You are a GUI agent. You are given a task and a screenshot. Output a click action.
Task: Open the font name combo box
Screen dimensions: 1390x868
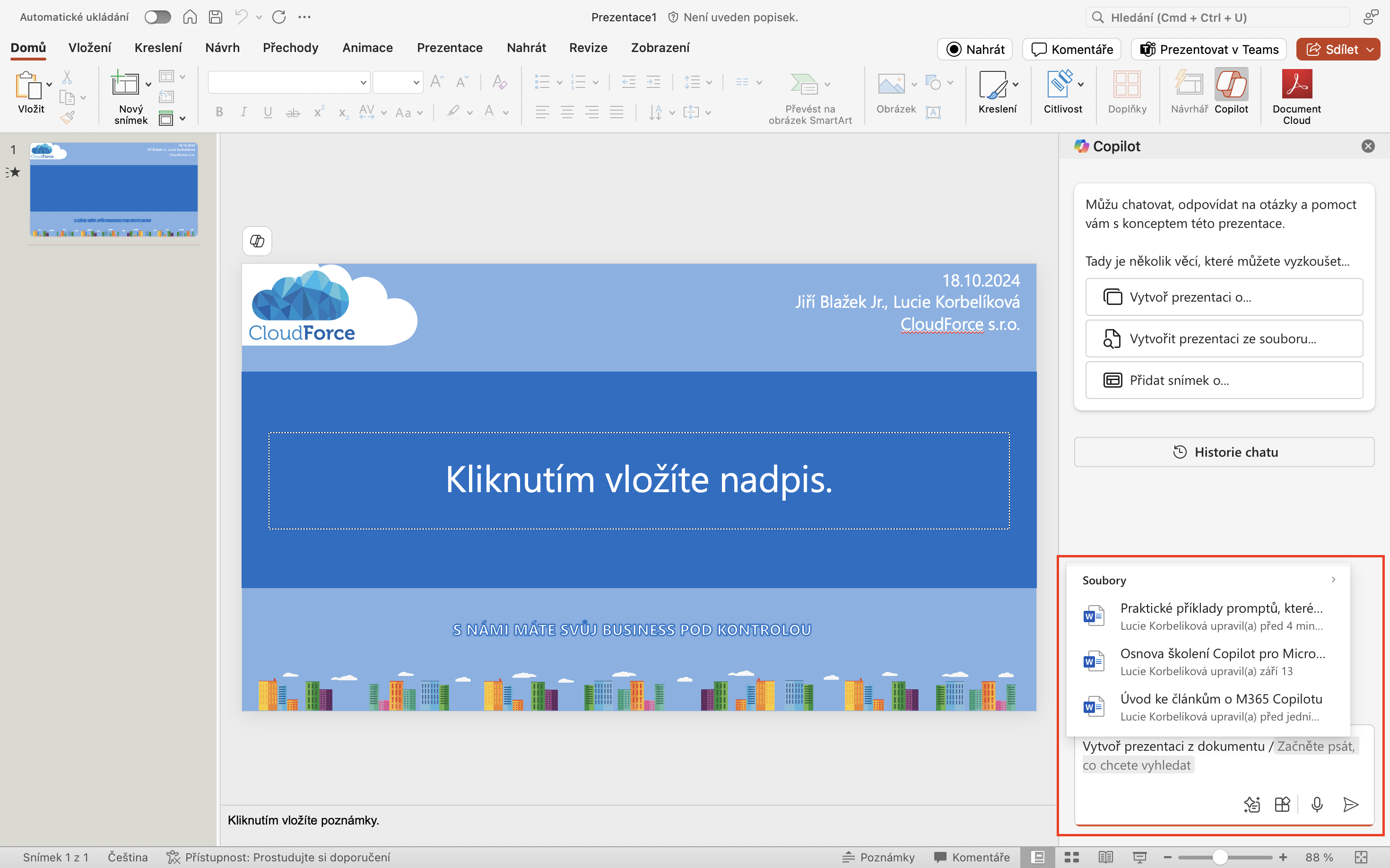(x=288, y=82)
